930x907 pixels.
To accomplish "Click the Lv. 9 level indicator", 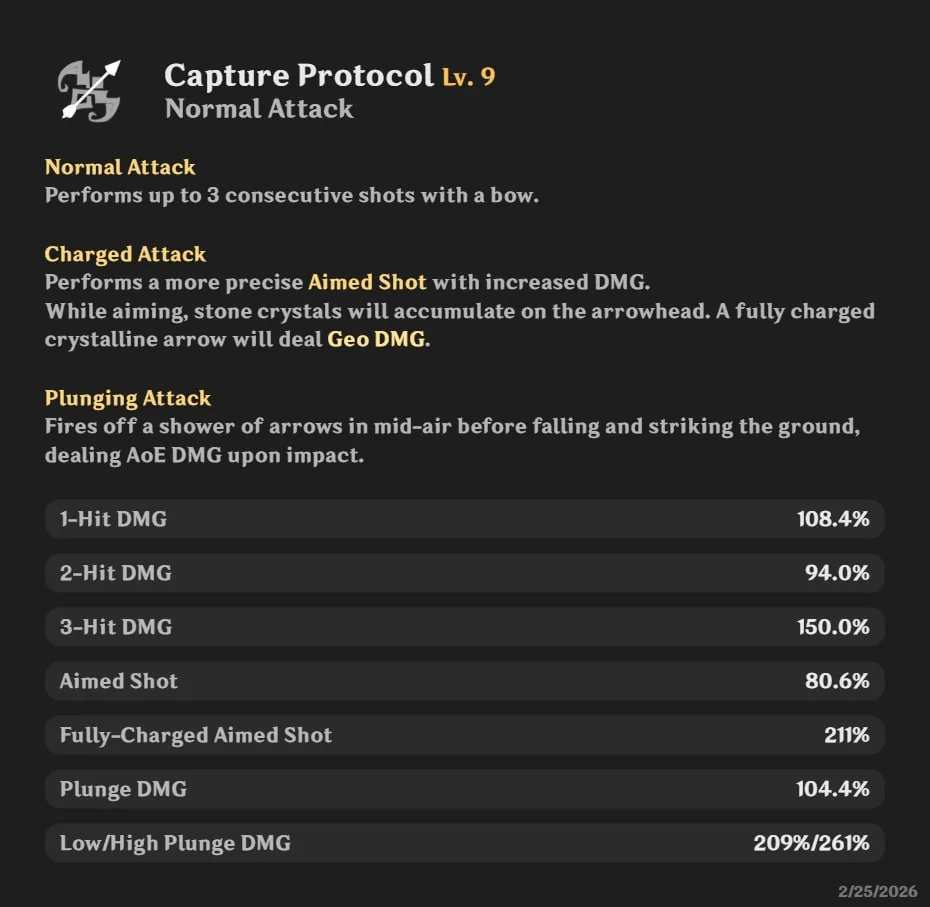I will [467, 77].
